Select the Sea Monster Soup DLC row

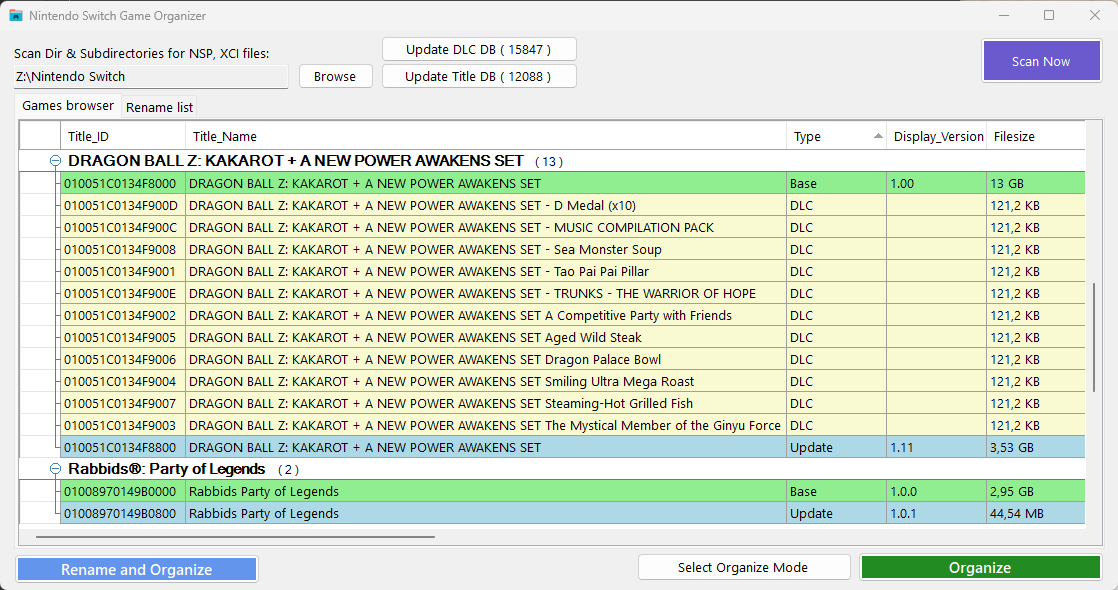pos(573,250)
